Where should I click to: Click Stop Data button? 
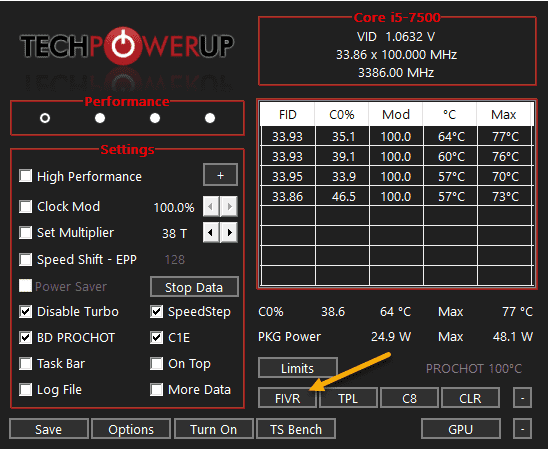click(x=194, y=287)
